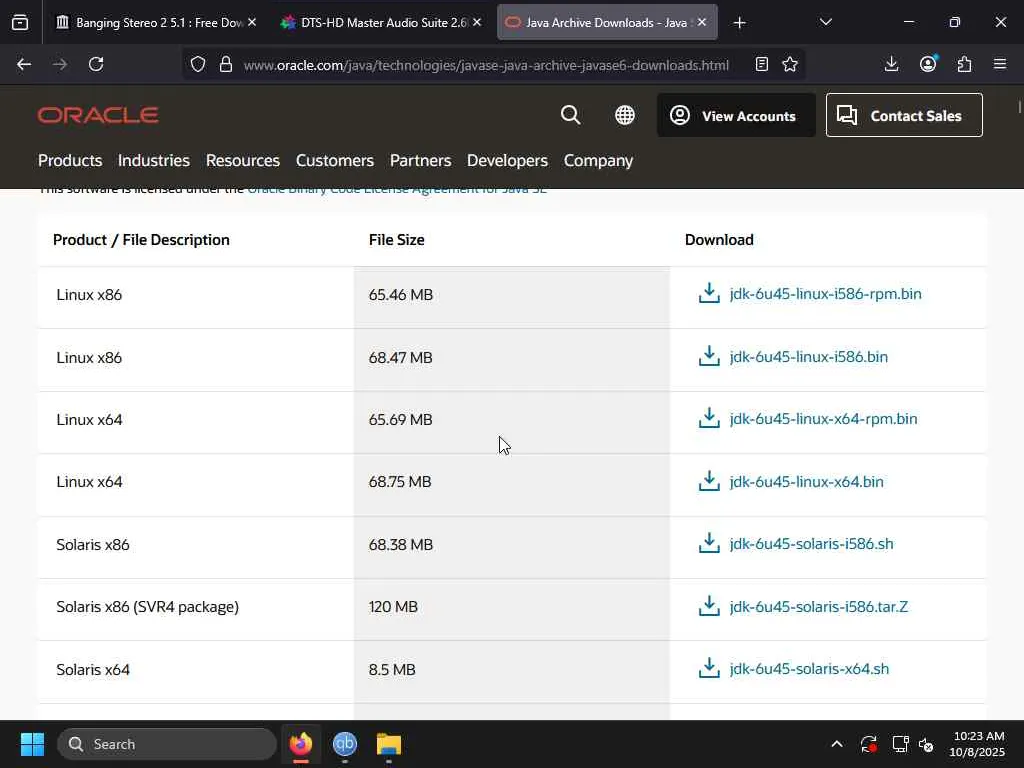Click the View Accounts button
This screenshot has height=768, width=1024.
[736, 116]
